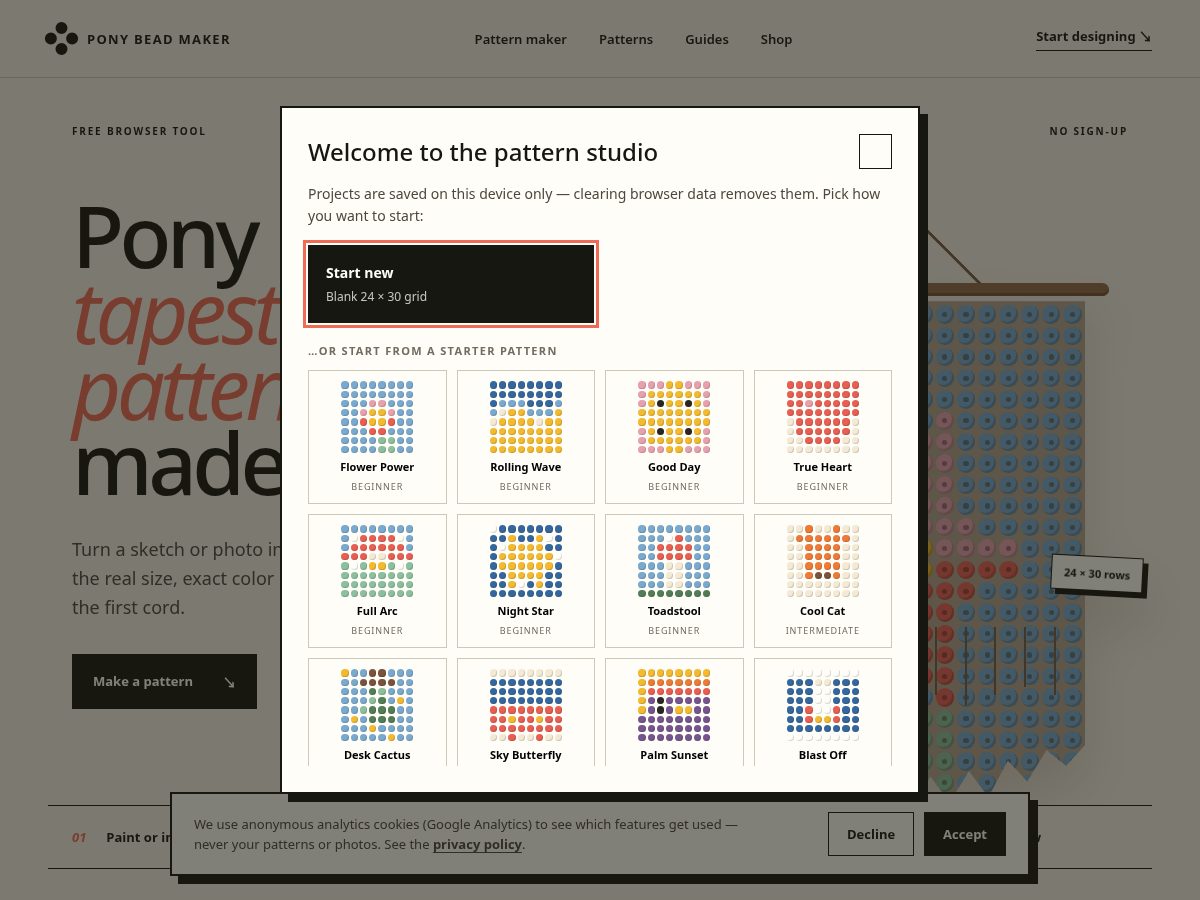Screen dimensions: 1200x900
Task: Choose the Night Star starter pattern
Action: [x=526, y=581]
